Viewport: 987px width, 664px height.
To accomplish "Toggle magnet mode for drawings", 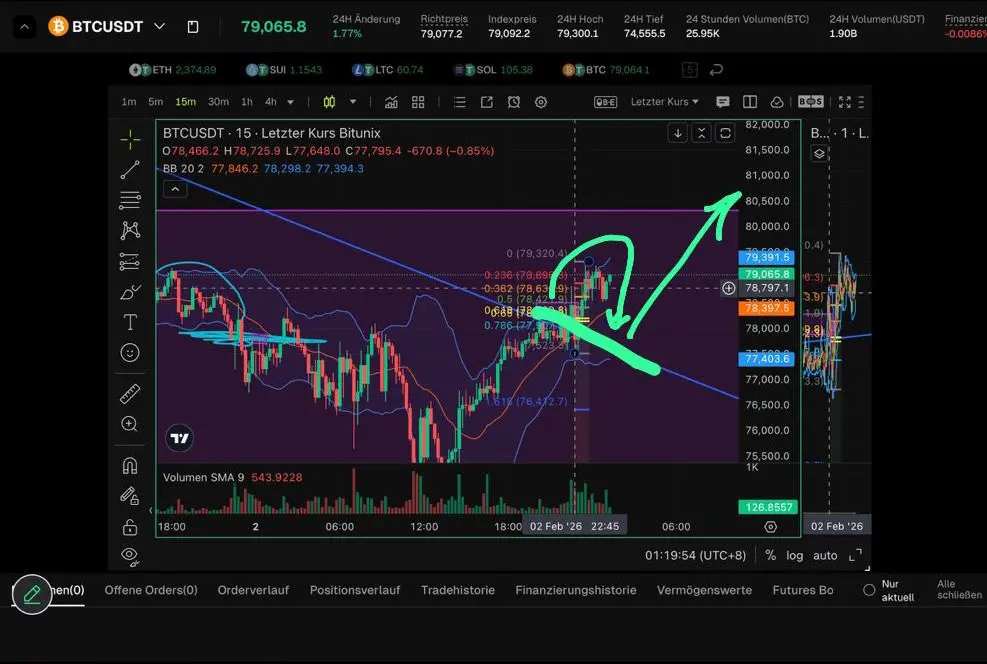I will tap(130, 466).
